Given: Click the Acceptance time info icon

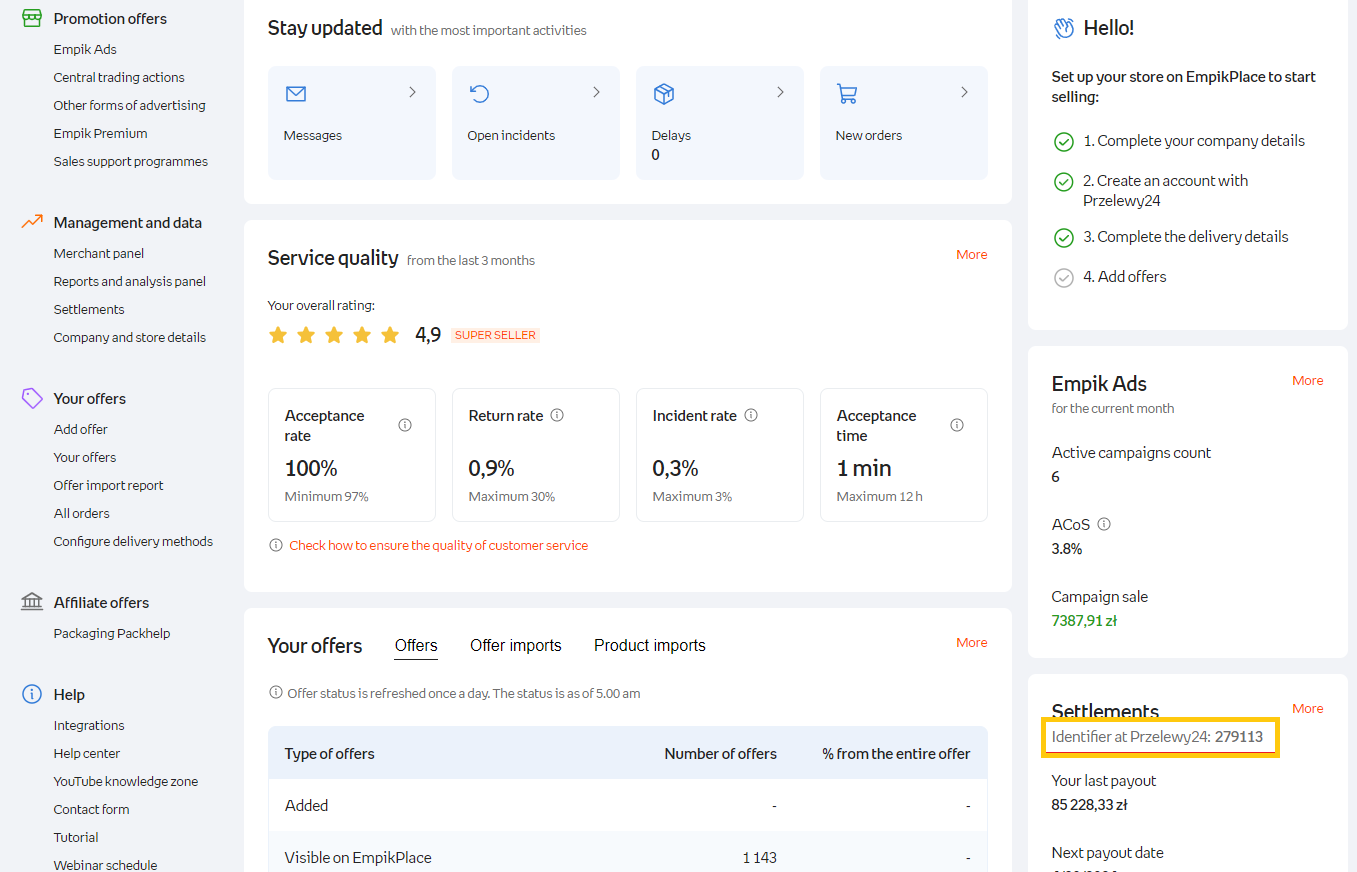Looking at the screenshot, I should point(957,425).
